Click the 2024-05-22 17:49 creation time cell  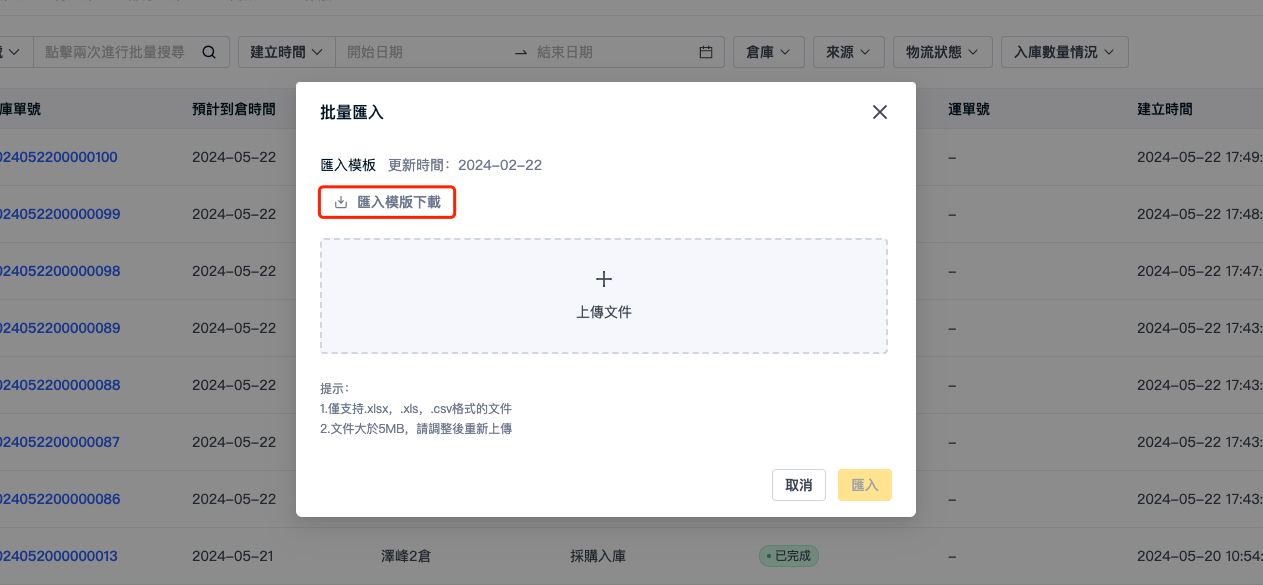(1200, 157)
